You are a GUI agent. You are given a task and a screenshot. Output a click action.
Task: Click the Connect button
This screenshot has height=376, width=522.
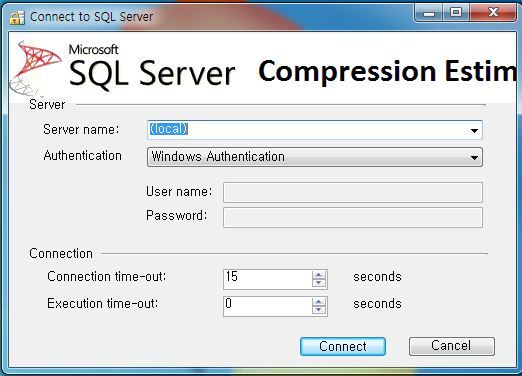[x=343, y=346]
